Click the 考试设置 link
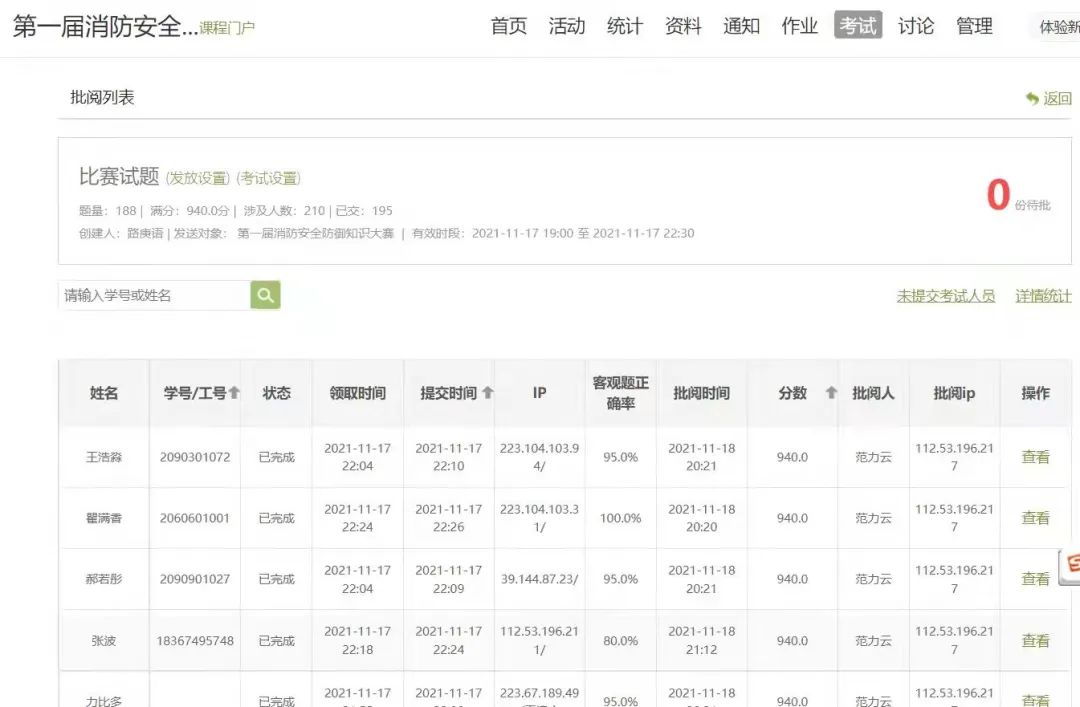 click(268, 178)
